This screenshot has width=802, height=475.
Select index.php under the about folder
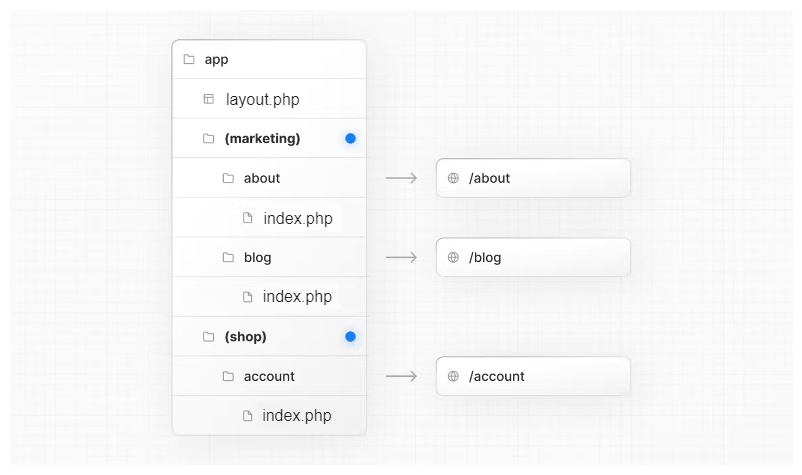297,218
